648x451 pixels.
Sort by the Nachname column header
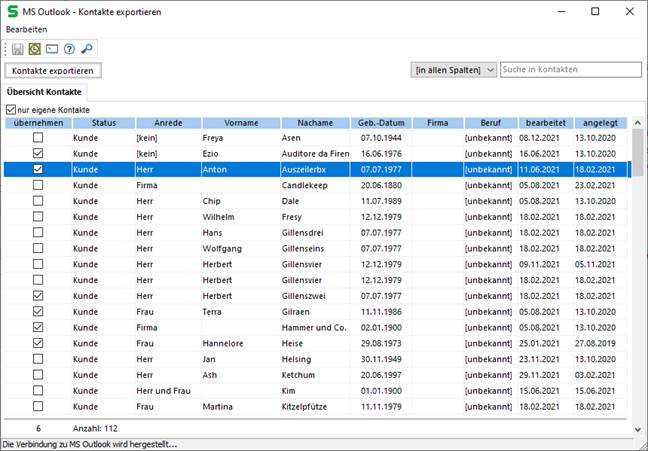point(314,123)
